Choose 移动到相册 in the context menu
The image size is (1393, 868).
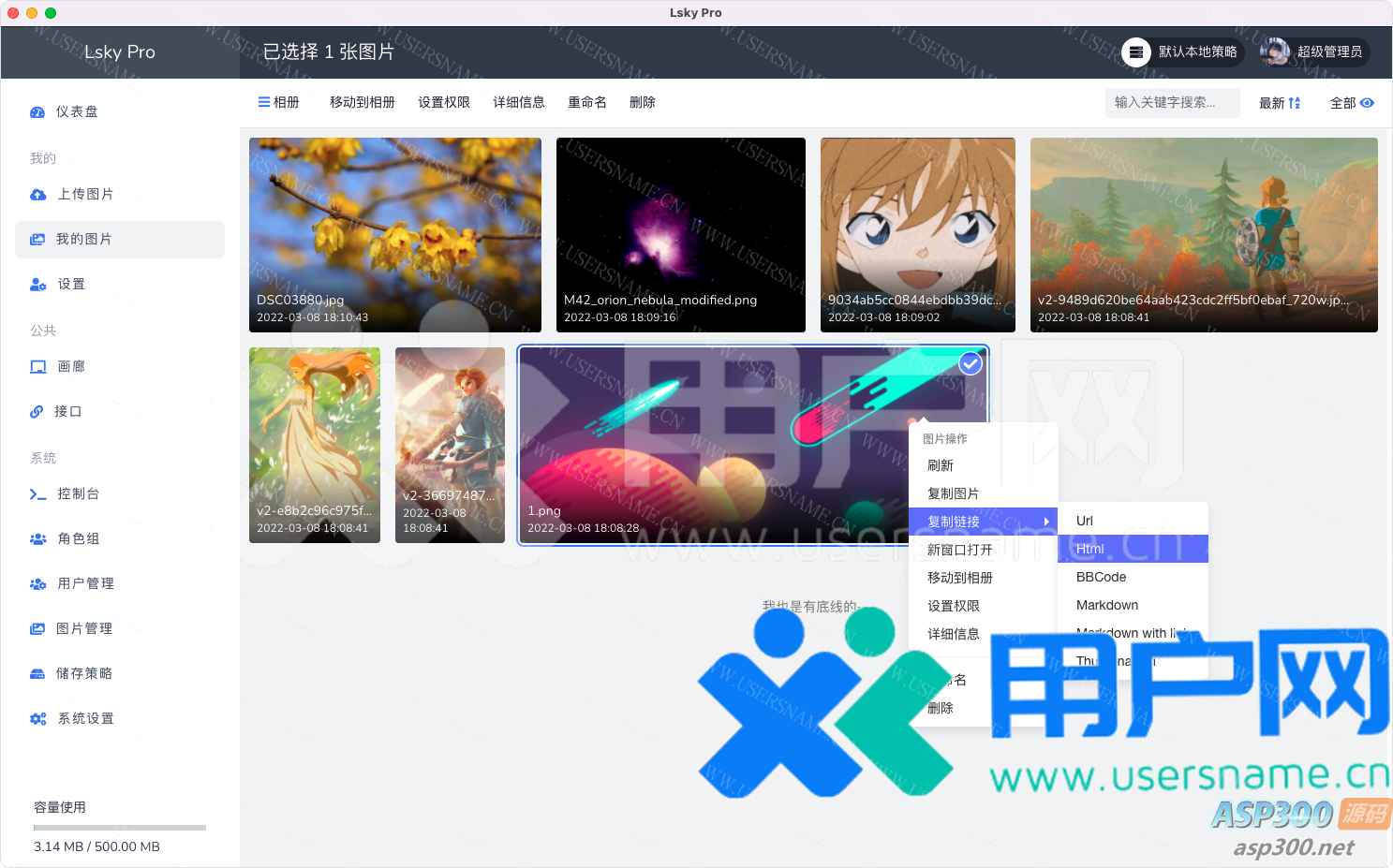coord(983,578)
